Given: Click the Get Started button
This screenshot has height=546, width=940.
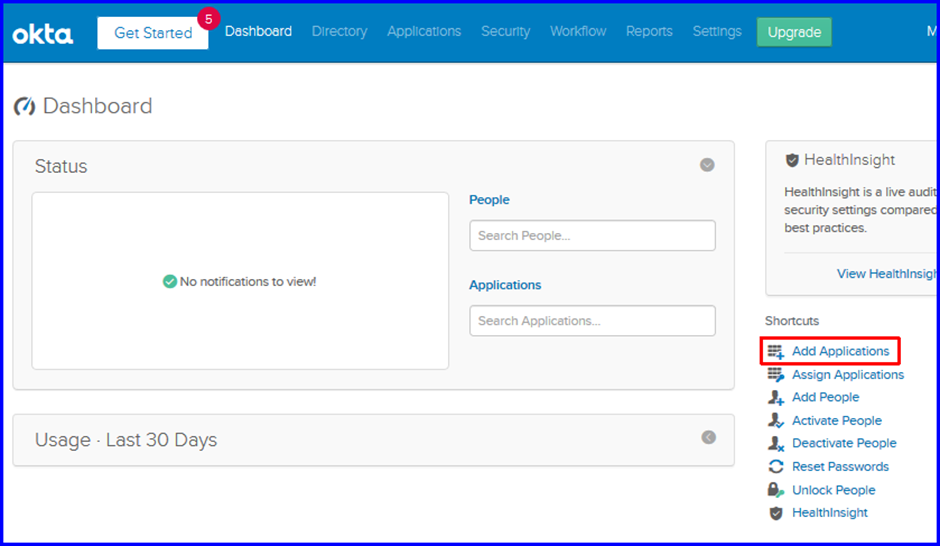Looking at the screenshot, I should click(153, 33).
